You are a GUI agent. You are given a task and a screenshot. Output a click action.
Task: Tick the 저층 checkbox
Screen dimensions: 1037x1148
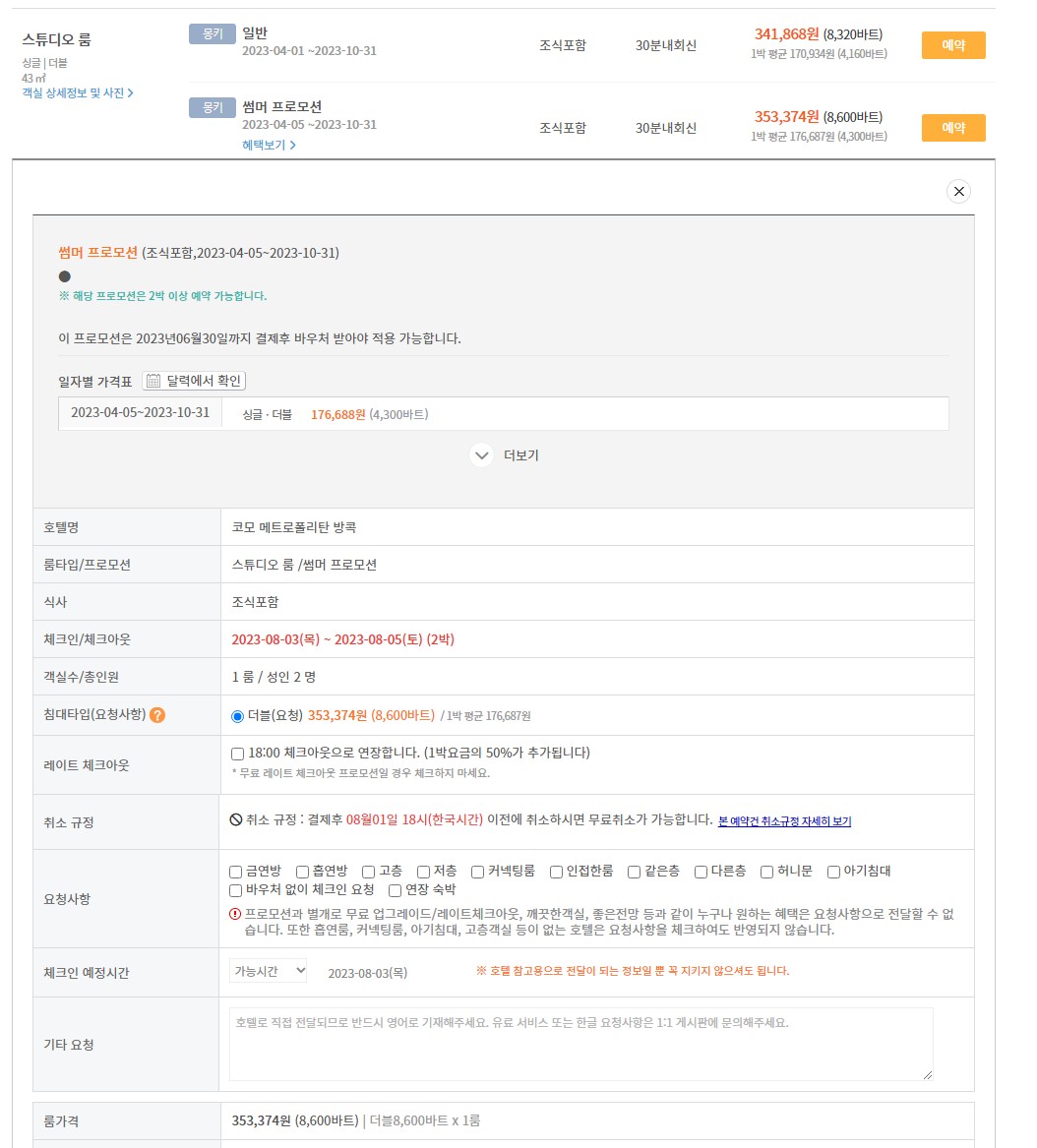(x=423, y=872)
